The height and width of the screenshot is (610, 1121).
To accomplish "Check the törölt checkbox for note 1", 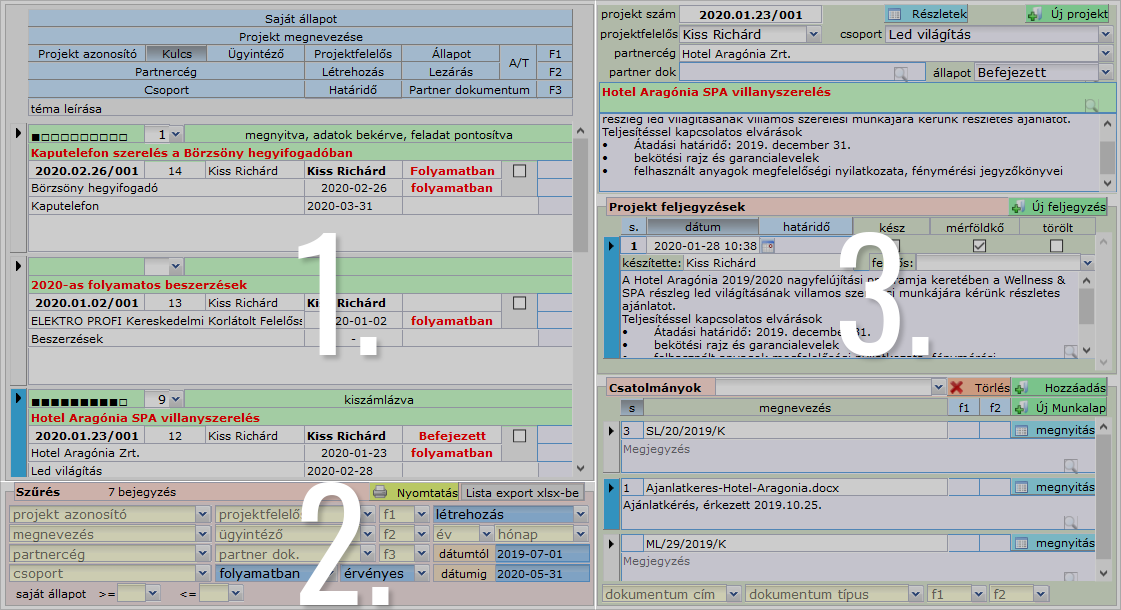I will (x=1056, y=246).
